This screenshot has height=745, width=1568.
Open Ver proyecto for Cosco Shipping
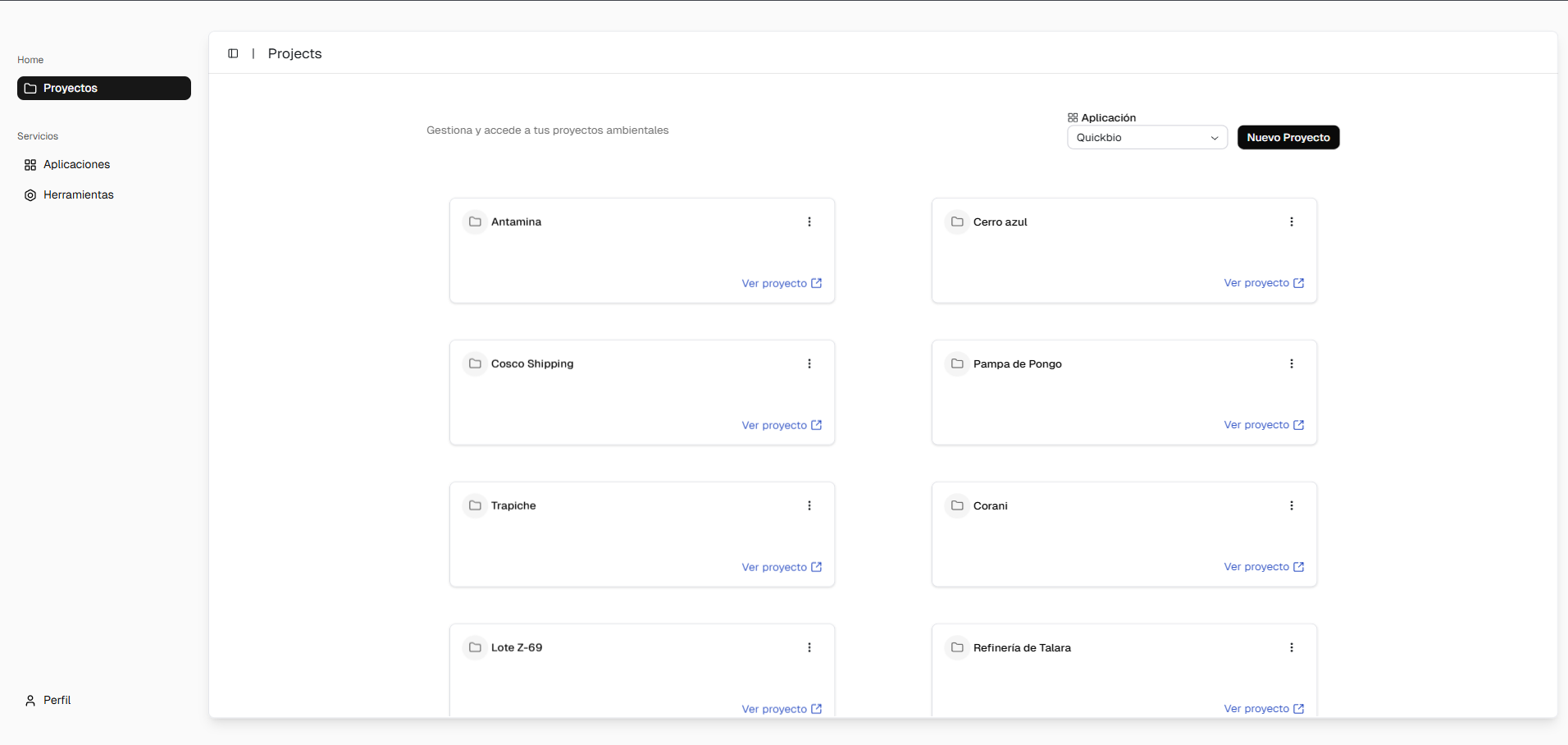click(774, 425)
